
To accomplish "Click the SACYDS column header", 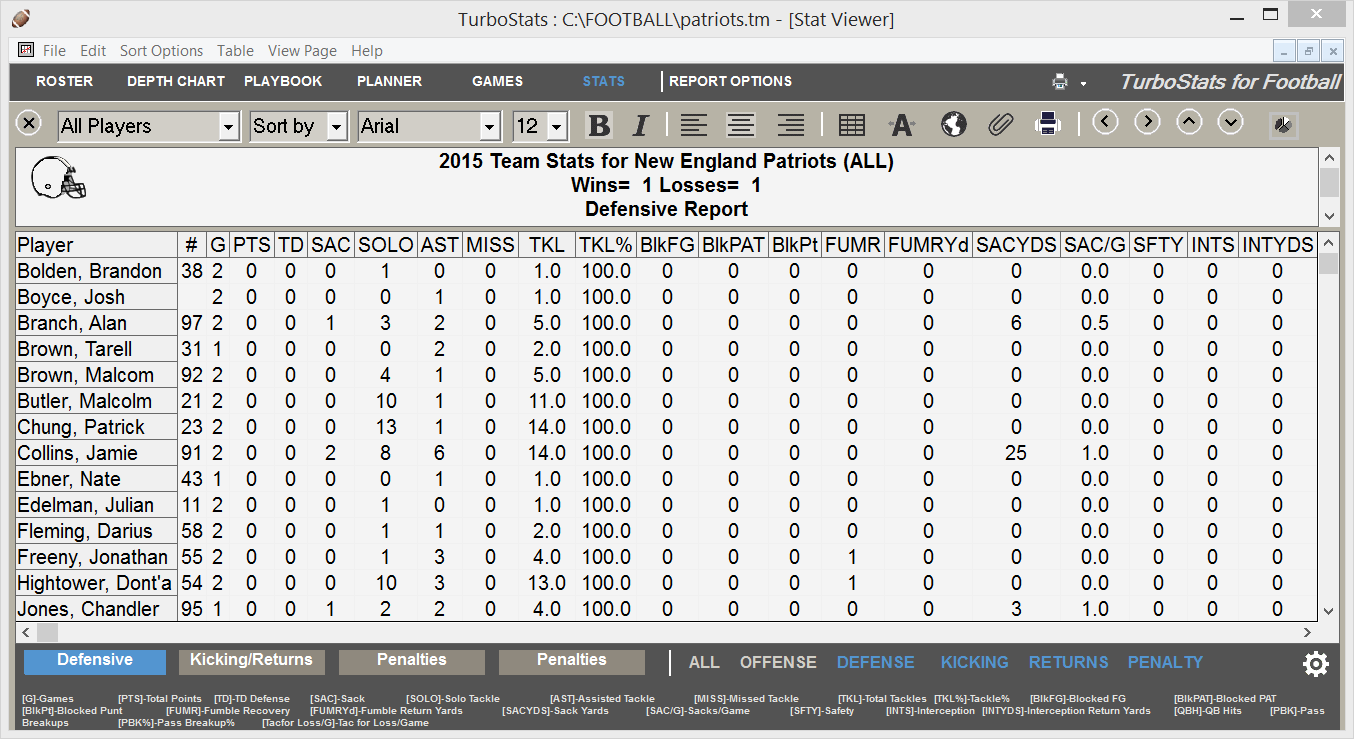I will tap(1016, 245).
